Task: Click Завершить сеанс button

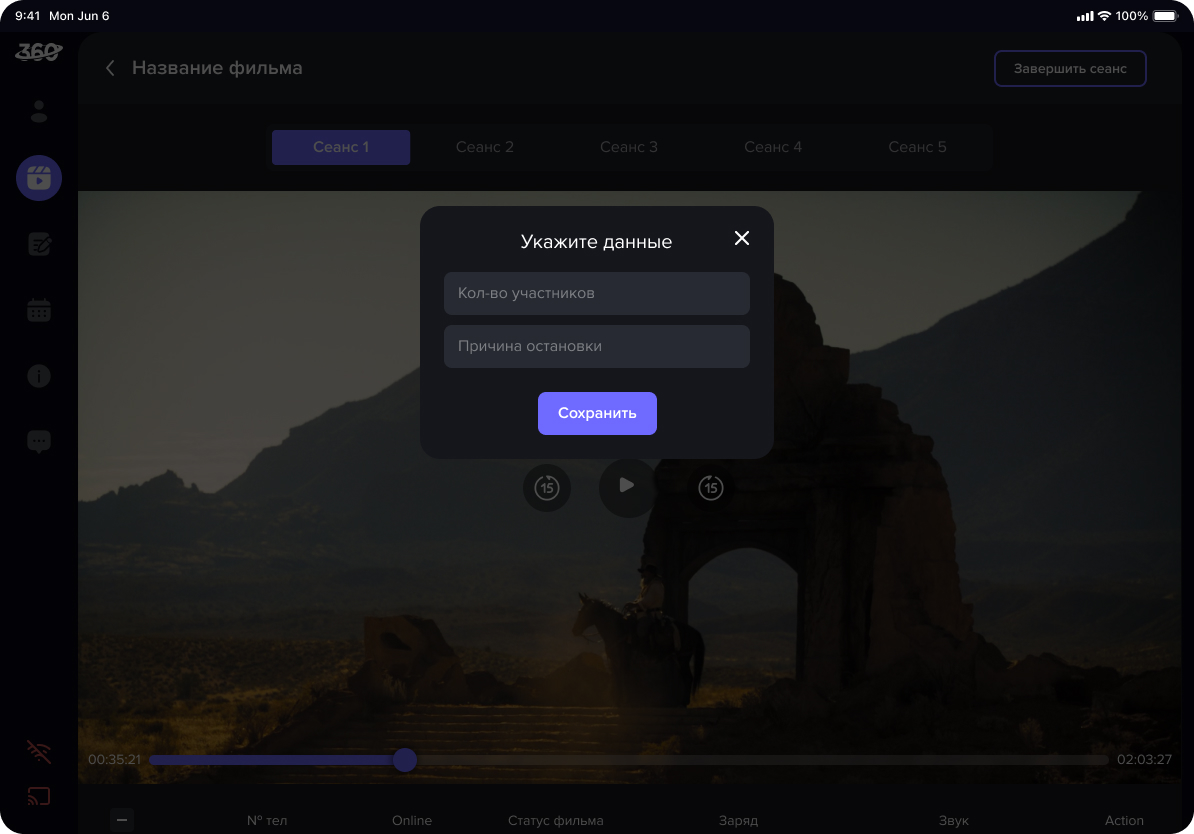Action: [1069, 69]
